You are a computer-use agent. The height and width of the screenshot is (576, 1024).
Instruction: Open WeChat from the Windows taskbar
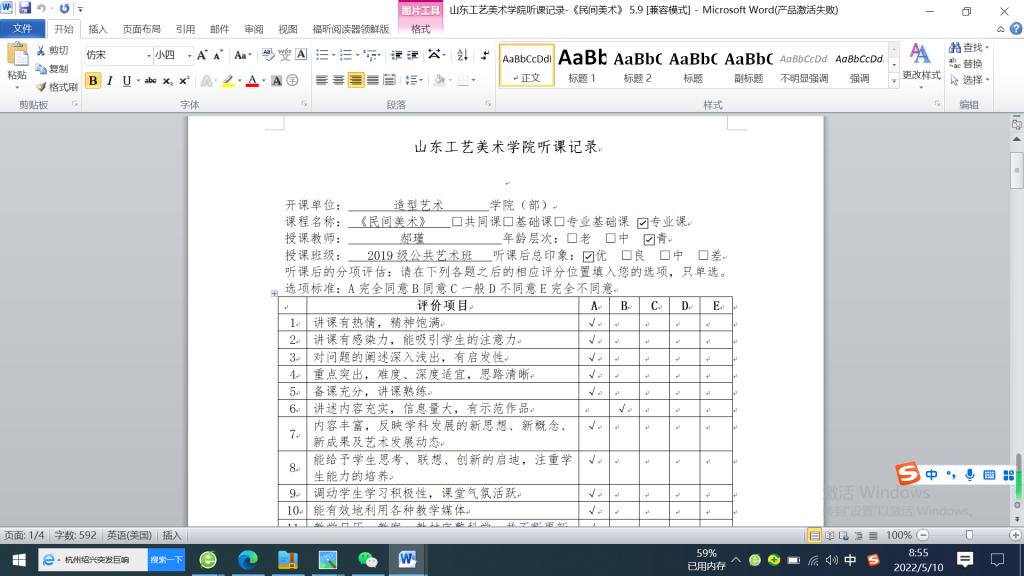(x=369, y=560)
